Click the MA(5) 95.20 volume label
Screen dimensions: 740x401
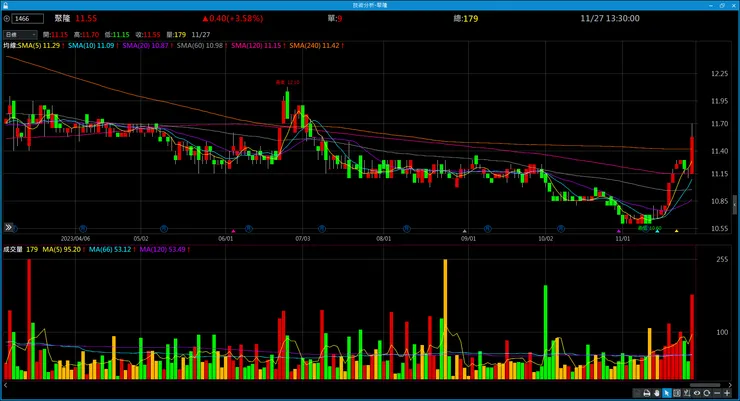coord(62,250)
